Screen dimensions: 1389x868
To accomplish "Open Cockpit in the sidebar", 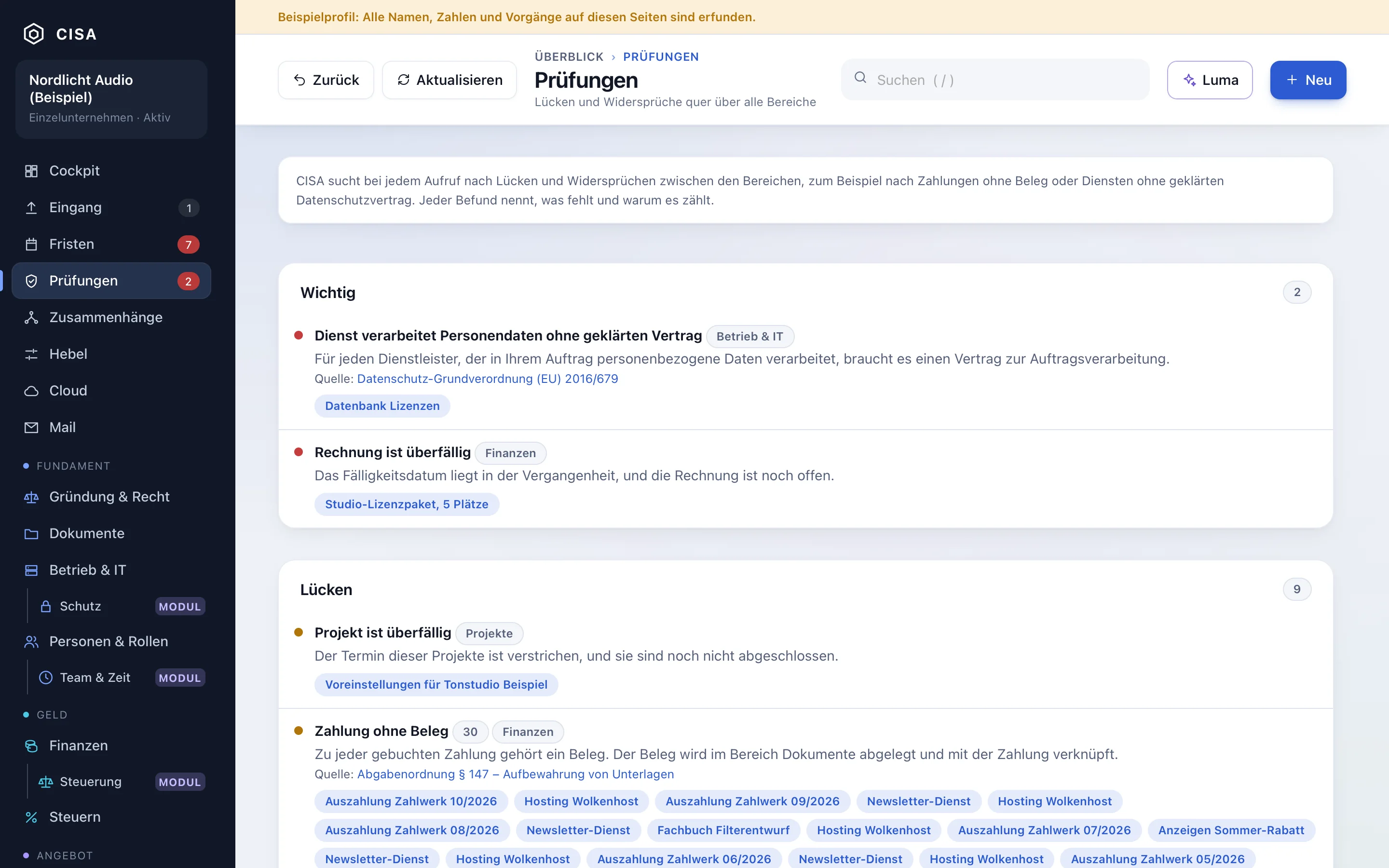I will (x=111, y=171).
